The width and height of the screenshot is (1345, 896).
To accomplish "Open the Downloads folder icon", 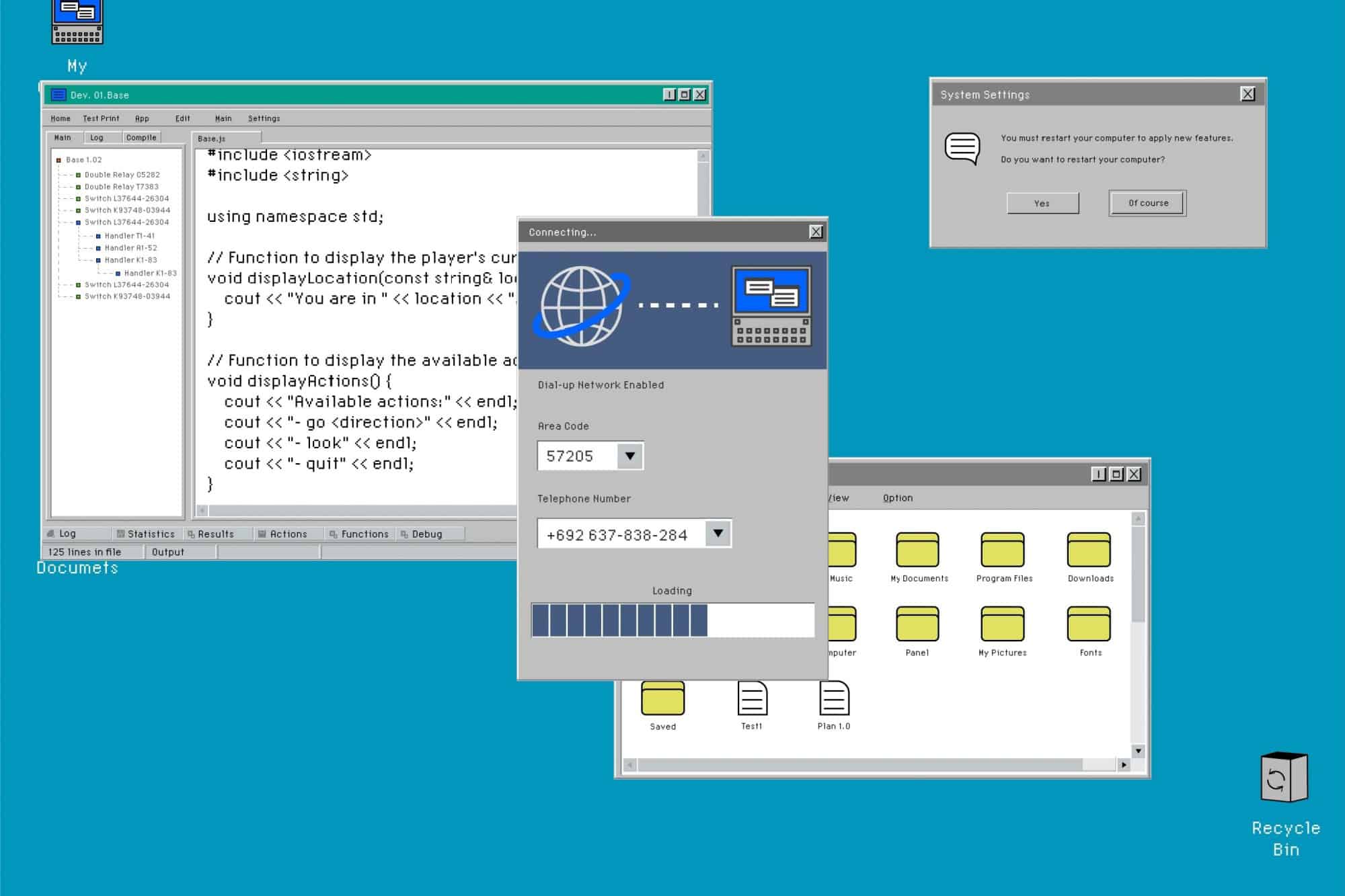I will (x=1089, y=550).
